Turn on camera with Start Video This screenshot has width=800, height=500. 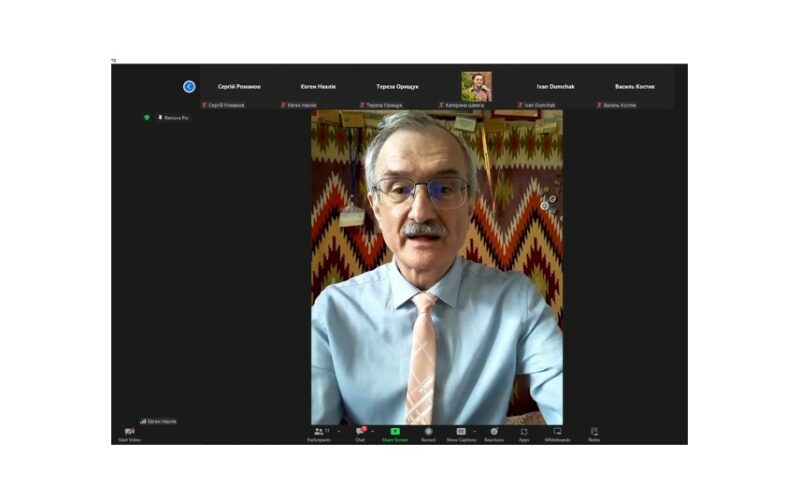[x=129, y=433]
